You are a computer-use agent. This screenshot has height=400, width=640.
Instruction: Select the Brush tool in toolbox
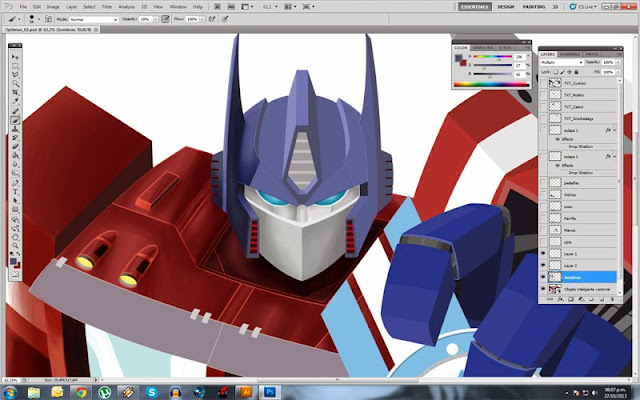pos(15,120)
